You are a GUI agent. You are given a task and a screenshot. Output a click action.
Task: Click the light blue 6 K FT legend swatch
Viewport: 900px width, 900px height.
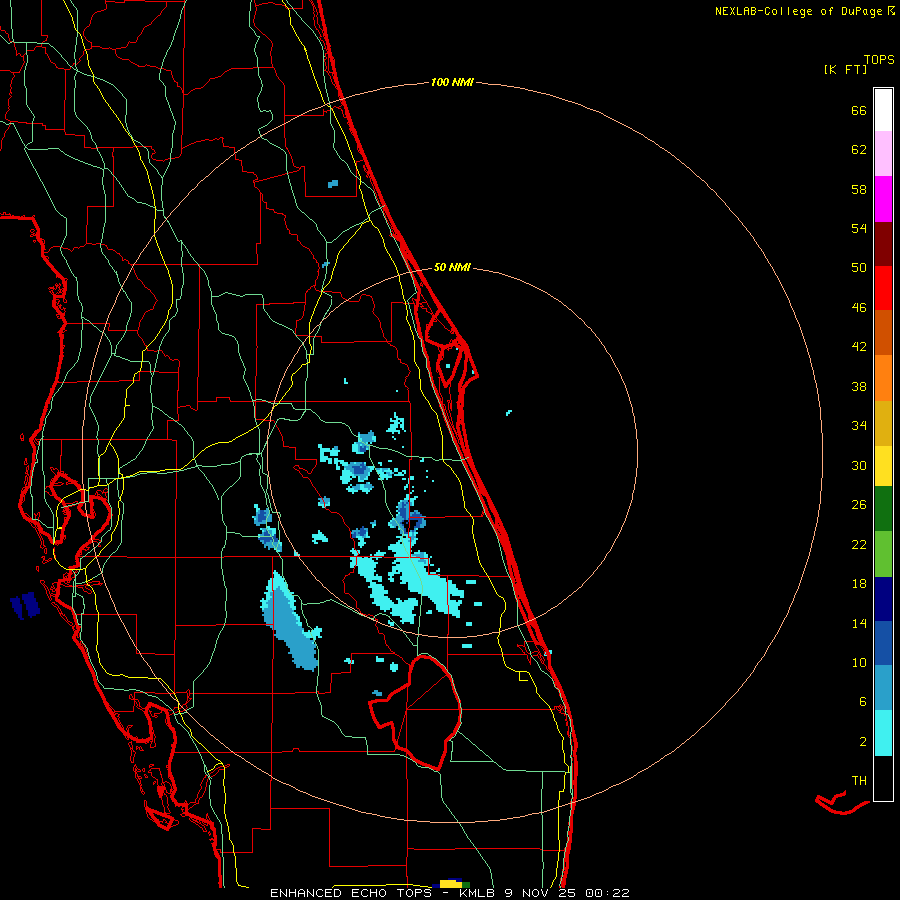click(x=883, y=688)
